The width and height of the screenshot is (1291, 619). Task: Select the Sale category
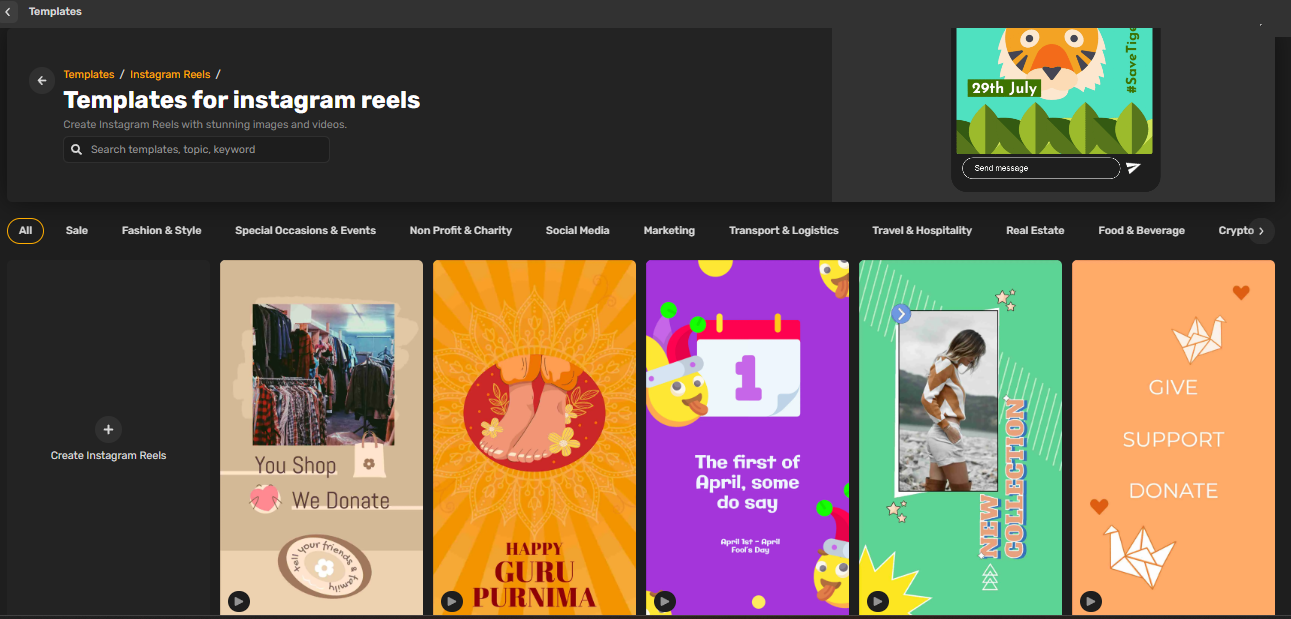pos(77,231)
